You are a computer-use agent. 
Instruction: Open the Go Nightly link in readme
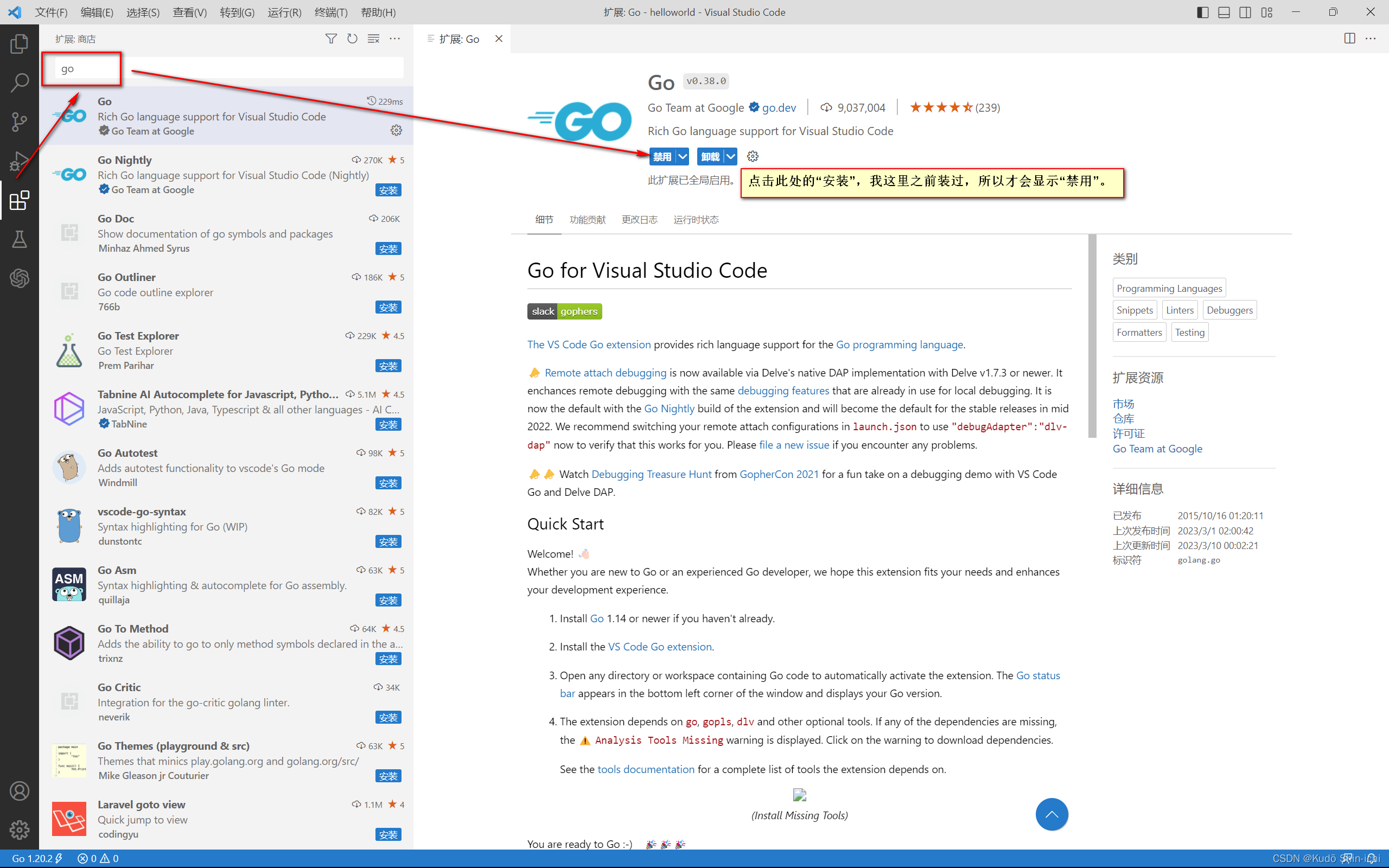(669, 408)
